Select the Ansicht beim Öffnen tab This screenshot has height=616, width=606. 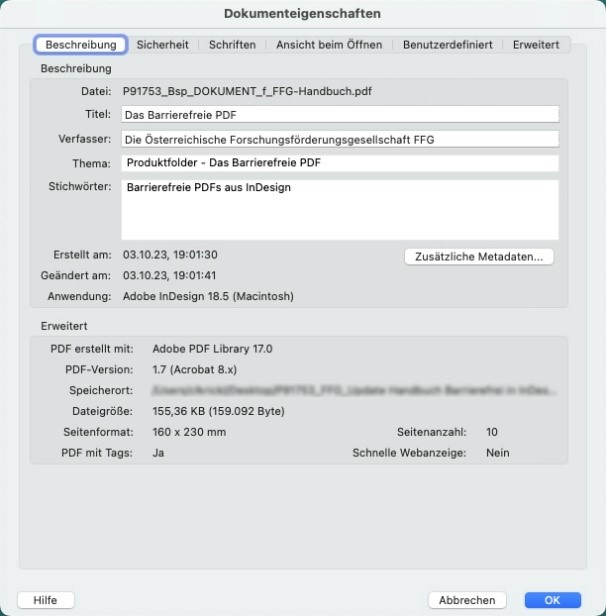(x=329, y=44)
